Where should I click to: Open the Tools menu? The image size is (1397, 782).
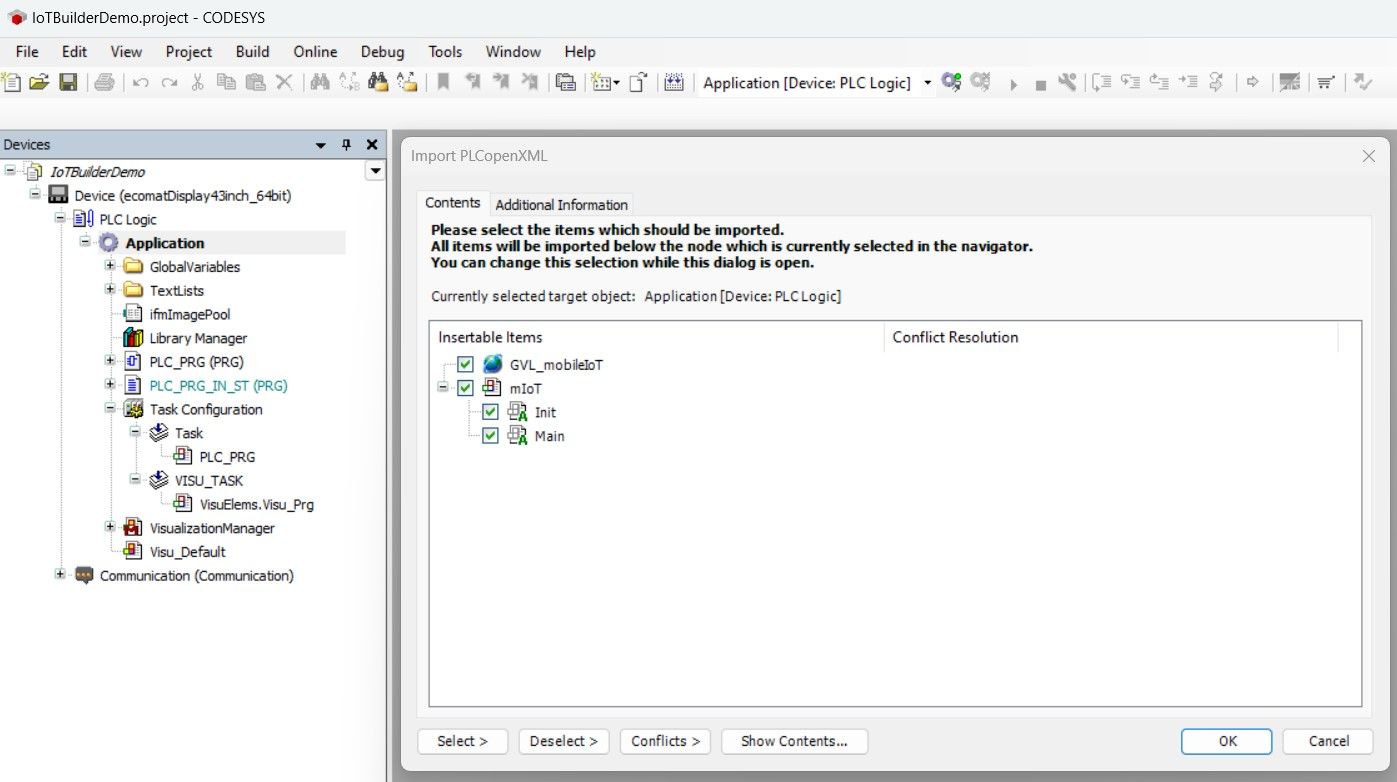coord(445,52)
